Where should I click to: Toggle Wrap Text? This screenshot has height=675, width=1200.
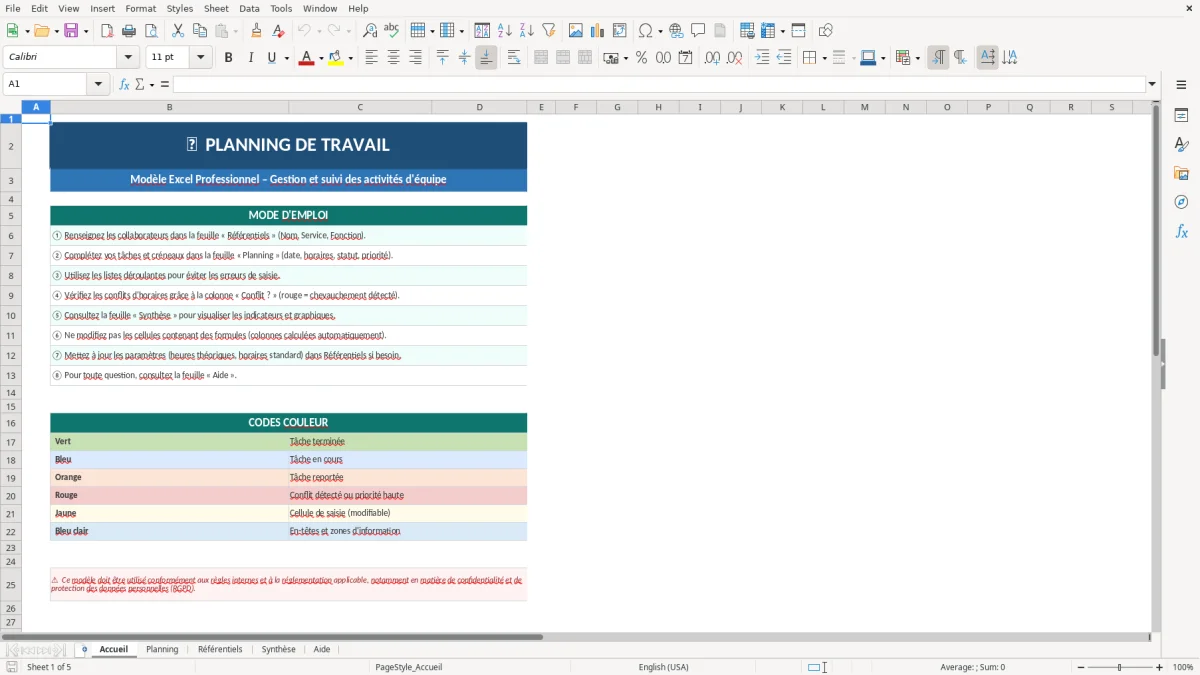click(x=514, y=58)
